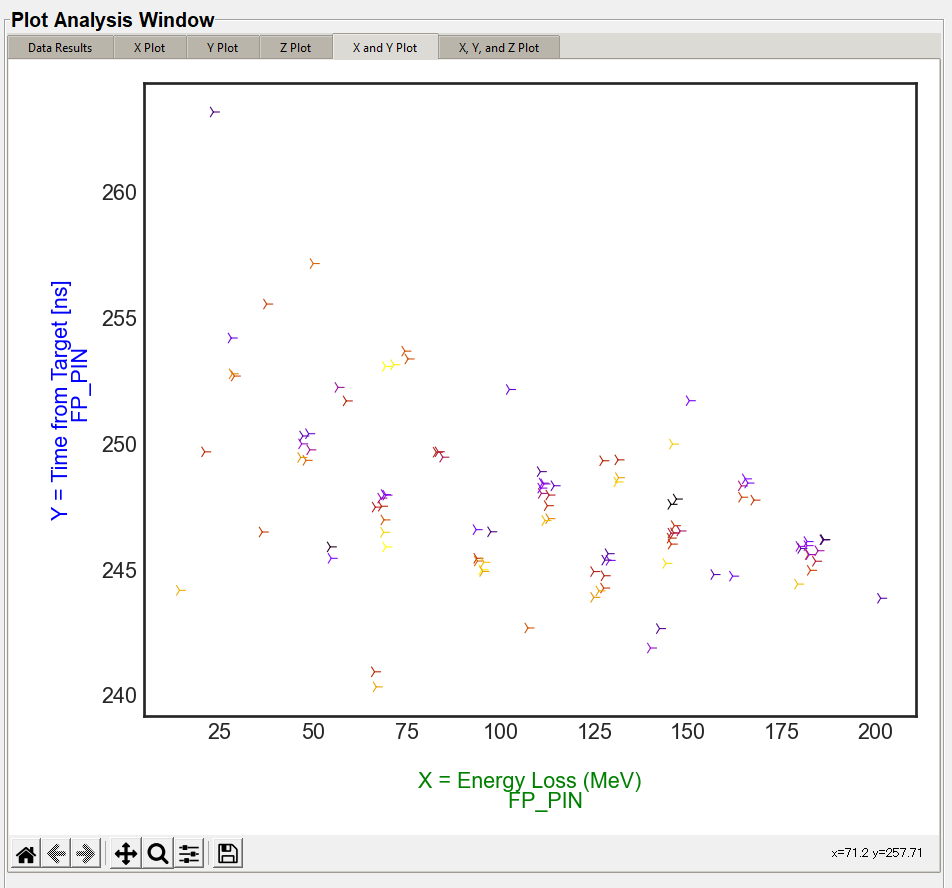952x888 pixels.
Task: Click the X and Y Plot tab
Action: tap(385, 47)
